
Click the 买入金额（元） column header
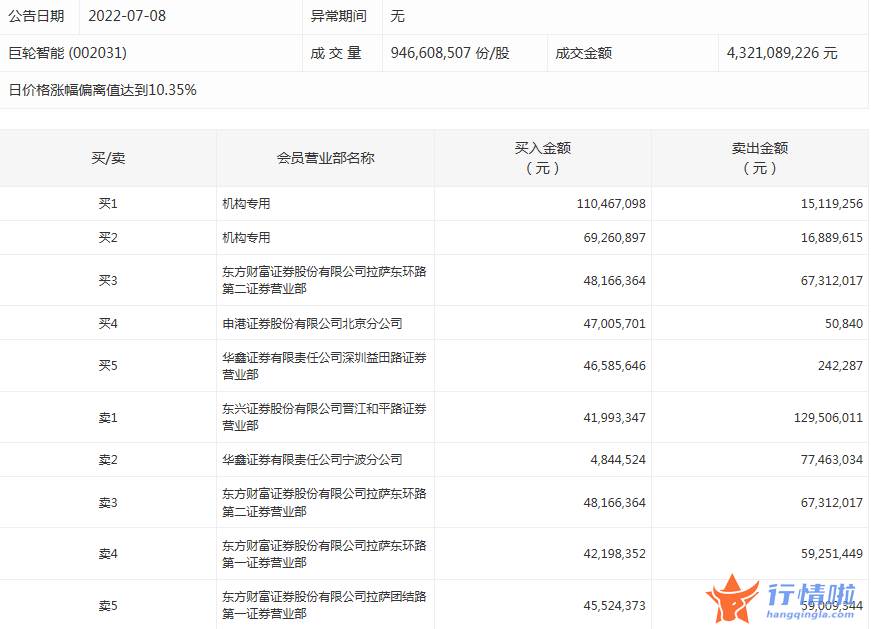pyautogui.click(x=543, y=158)
